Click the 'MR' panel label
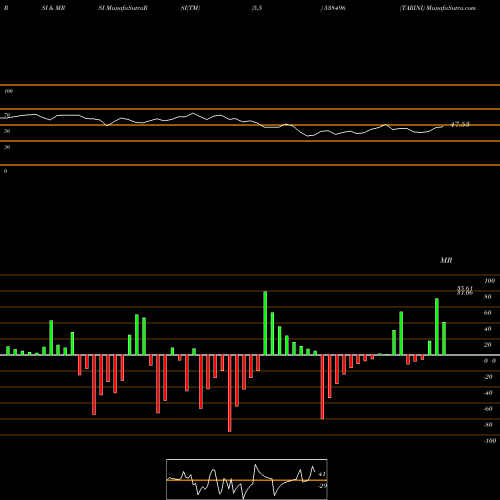 coord(446,260)
